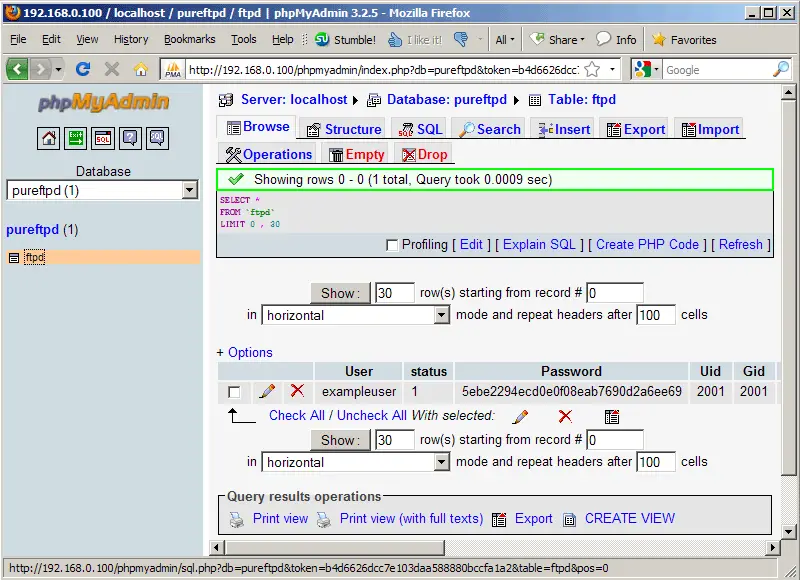Open the history dropdown next to Forward
This screenshot has height=580, width=800.
tap(58, 68)
